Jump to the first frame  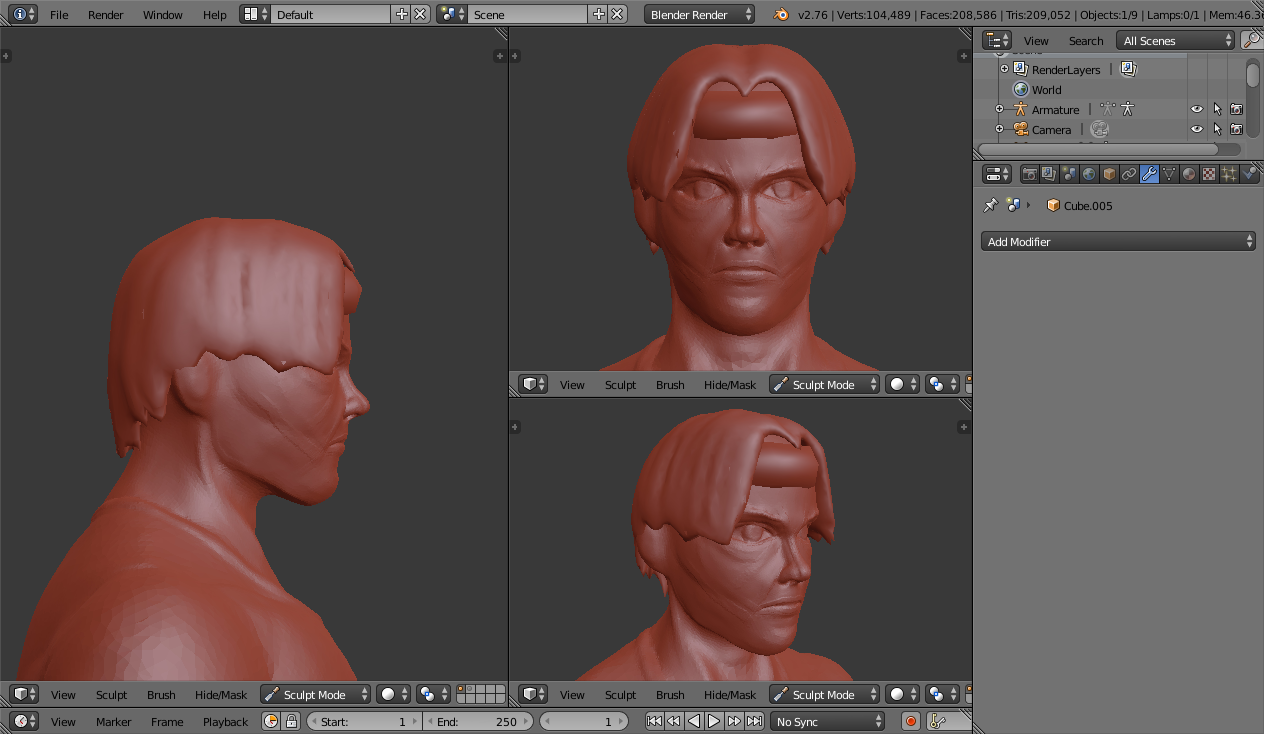coord(654,721)
